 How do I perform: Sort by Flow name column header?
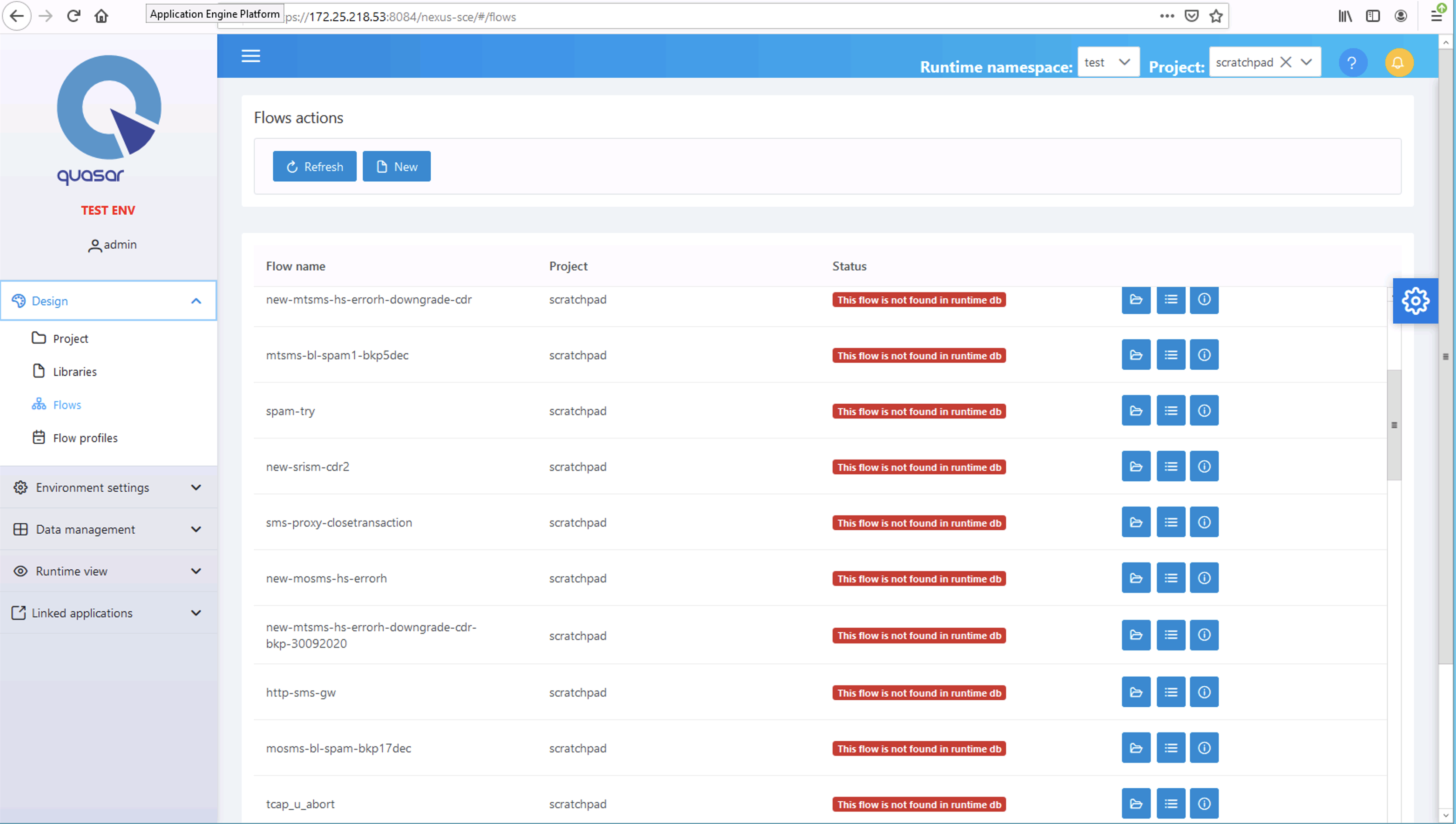tap(296, 266)
